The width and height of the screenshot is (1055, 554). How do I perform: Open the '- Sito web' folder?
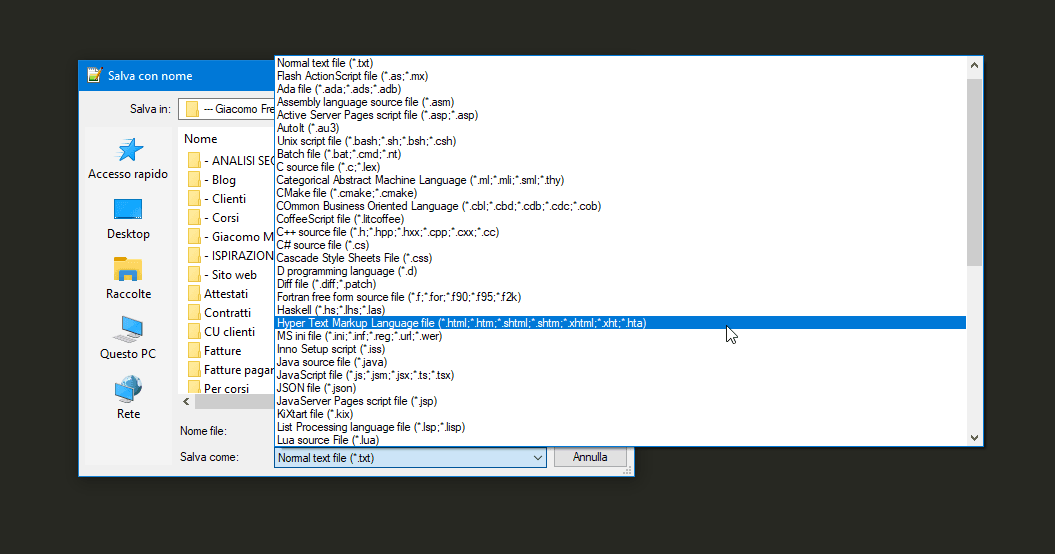222,275
